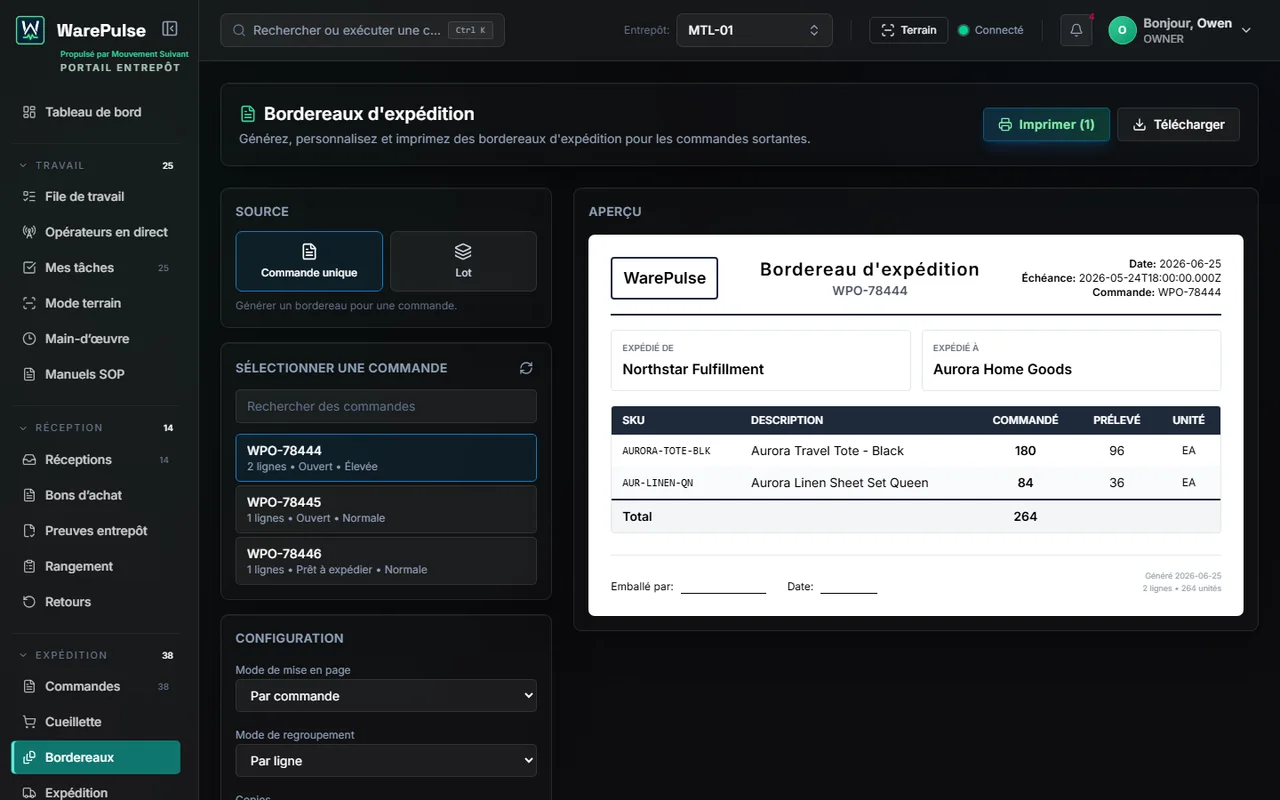Open File de travail

click(96, 196)
